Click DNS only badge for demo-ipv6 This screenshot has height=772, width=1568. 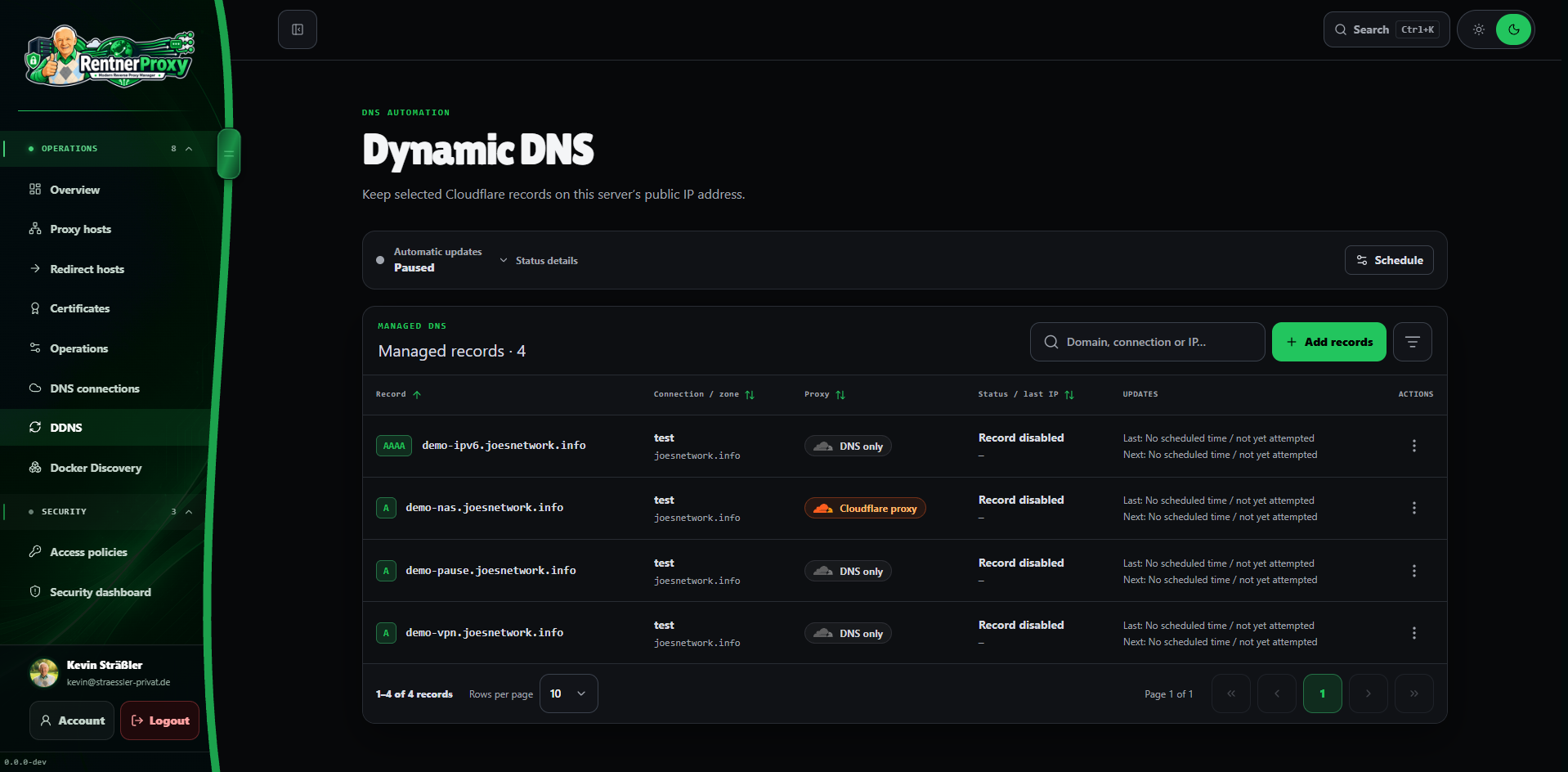(848, 447)
